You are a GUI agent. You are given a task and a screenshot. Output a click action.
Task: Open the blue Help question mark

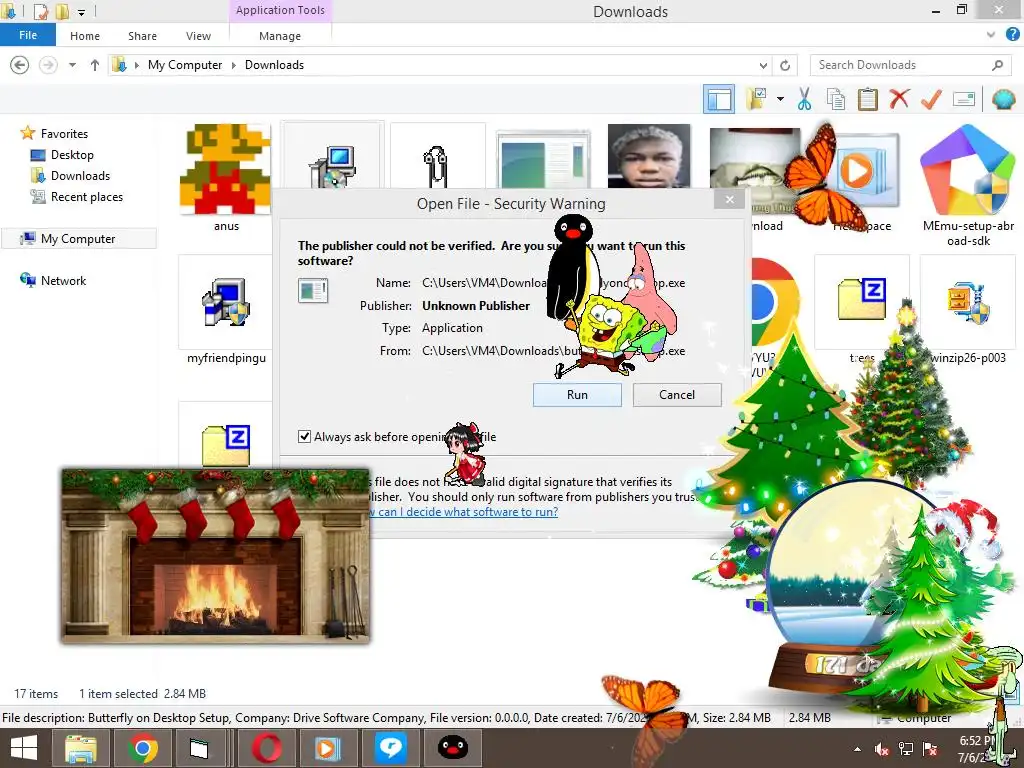pyautogui.click(x=1012, y=35)
